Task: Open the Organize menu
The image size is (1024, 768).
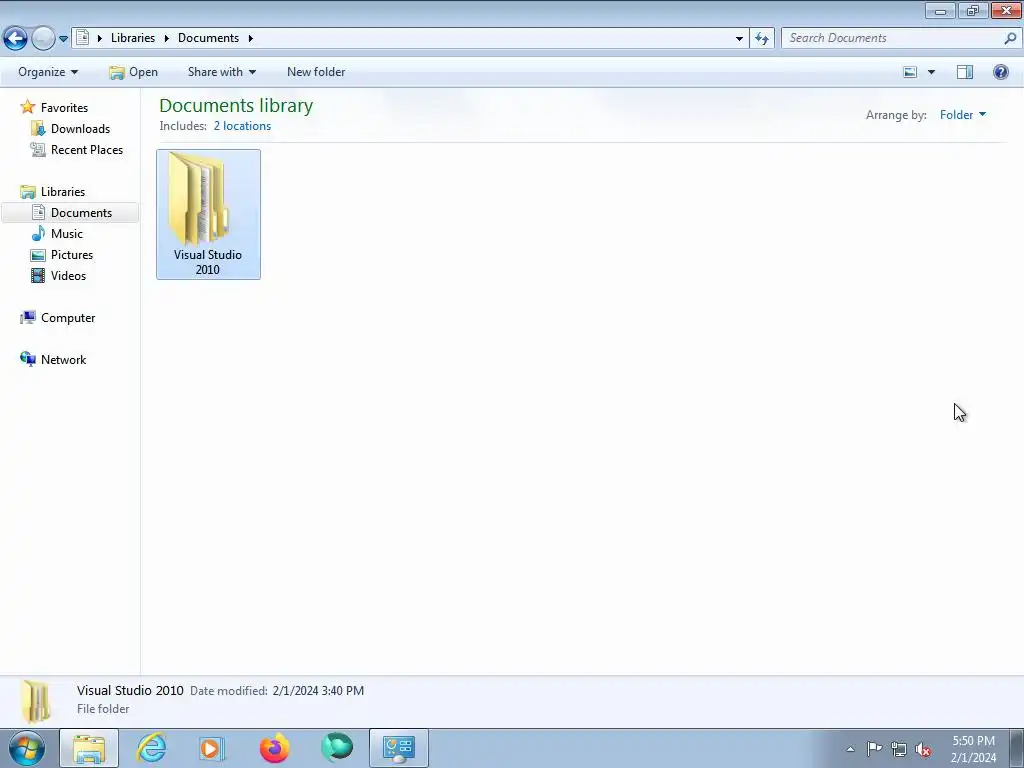Action: tap(48, 72)
